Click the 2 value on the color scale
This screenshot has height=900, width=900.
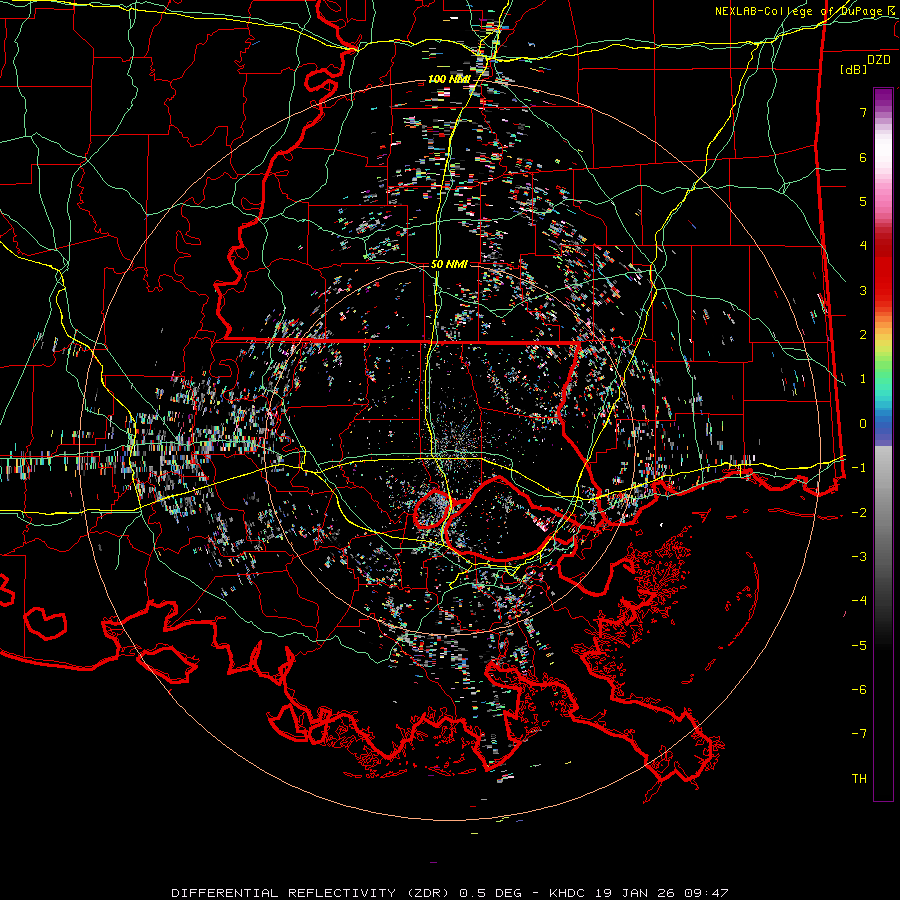click(863, 335)
